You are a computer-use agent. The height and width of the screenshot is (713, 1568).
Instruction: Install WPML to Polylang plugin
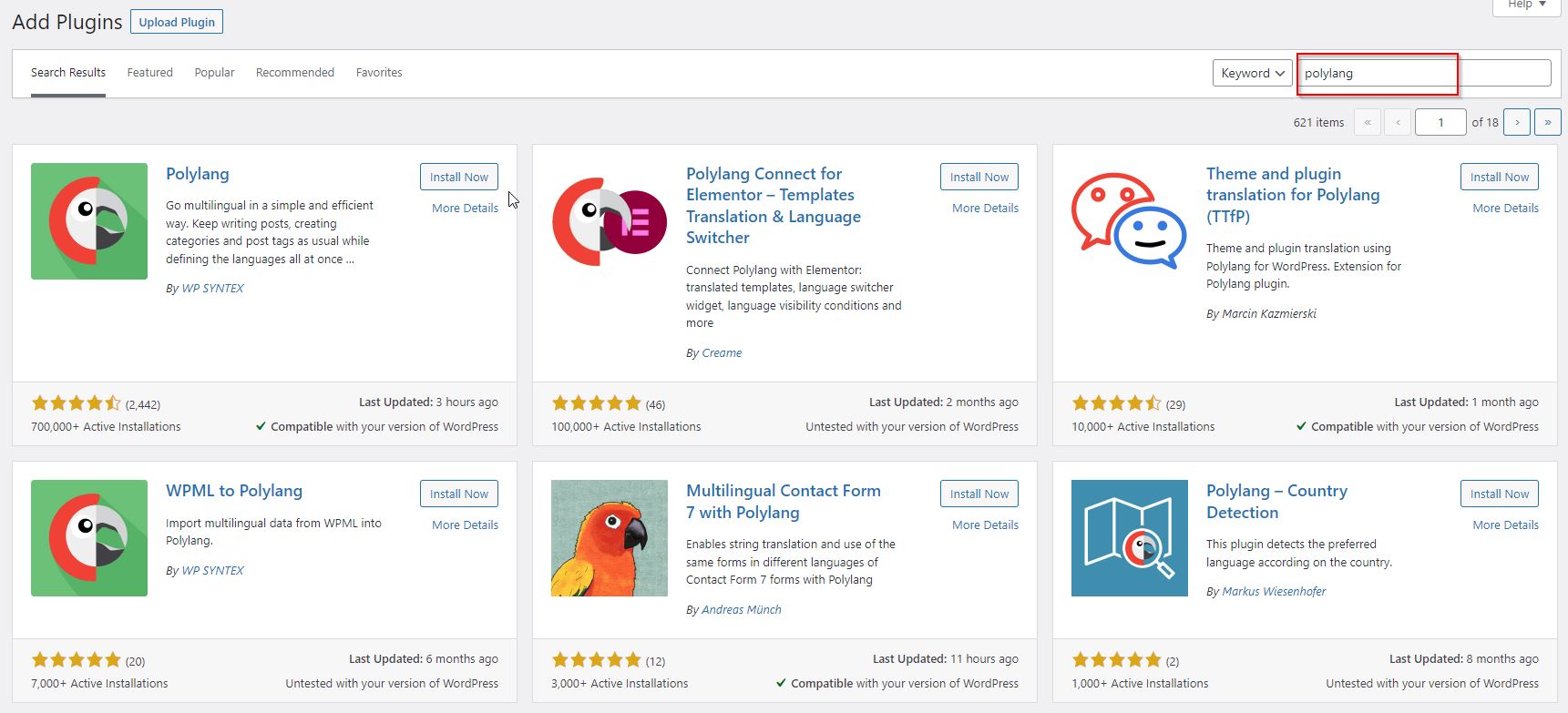point(459,494)
